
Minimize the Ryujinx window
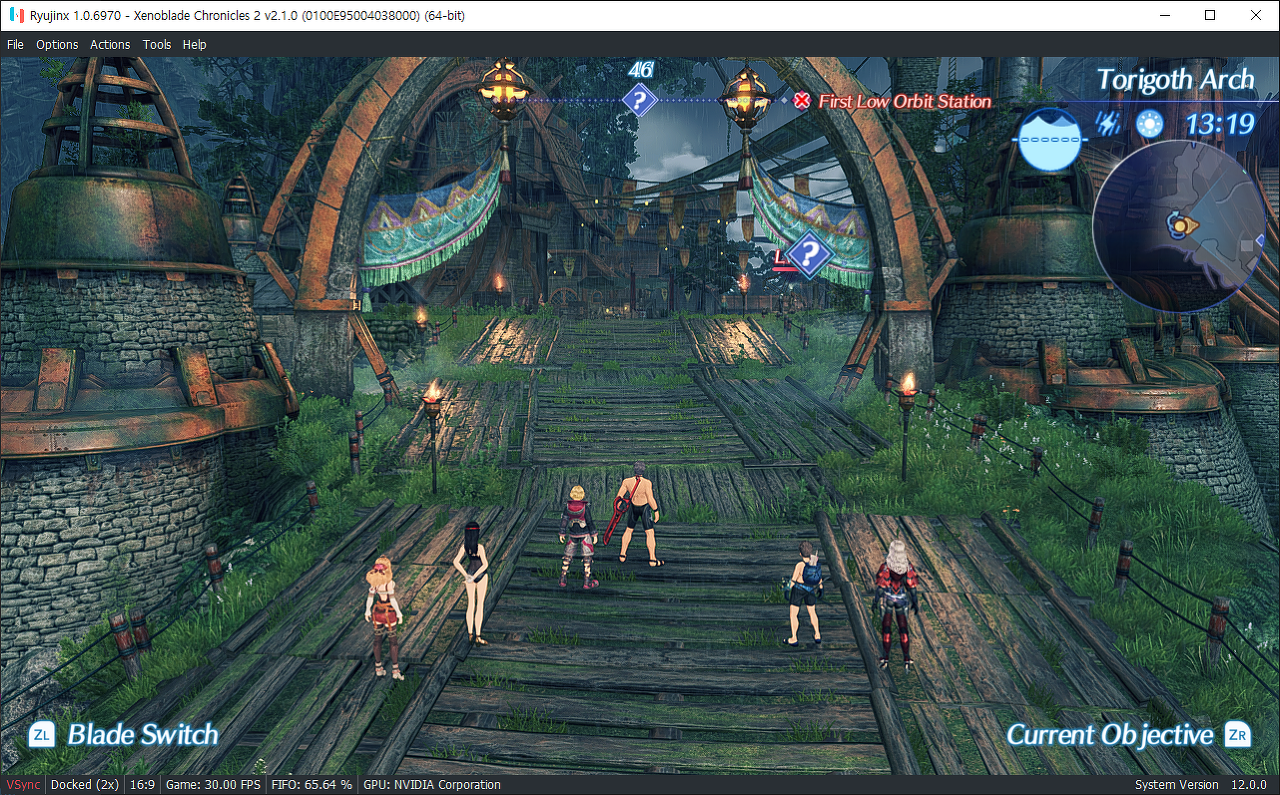pyautogui.click(x=1165, y=15)
